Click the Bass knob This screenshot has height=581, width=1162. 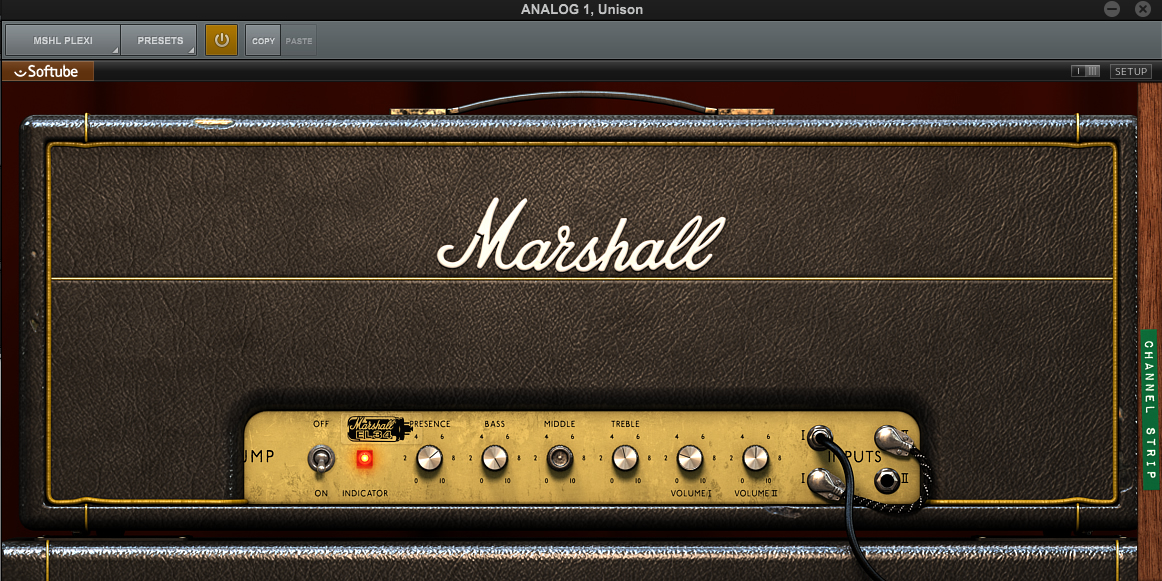tap(494, 459)
